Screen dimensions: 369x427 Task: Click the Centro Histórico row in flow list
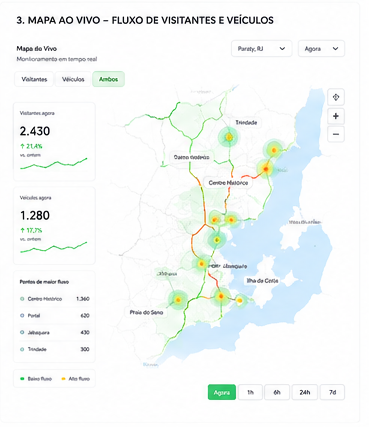[x=54, y=299]
